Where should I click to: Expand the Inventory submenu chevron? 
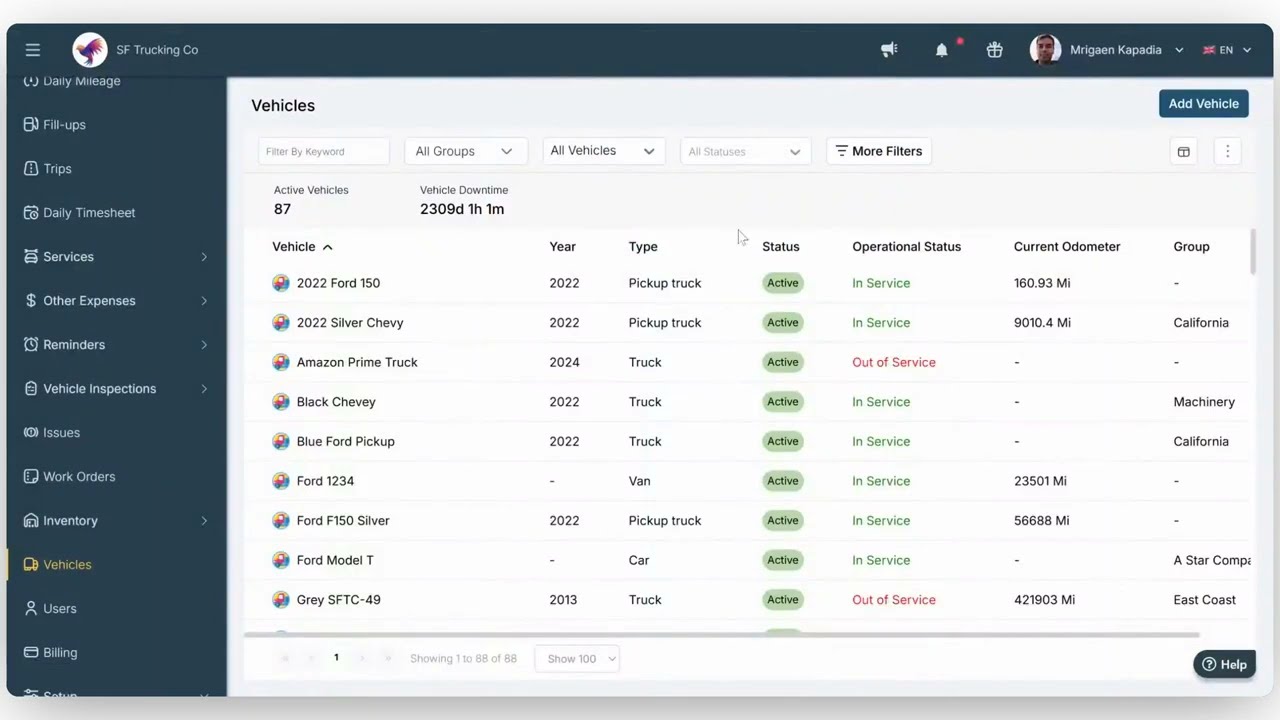(x=204, y=521)
